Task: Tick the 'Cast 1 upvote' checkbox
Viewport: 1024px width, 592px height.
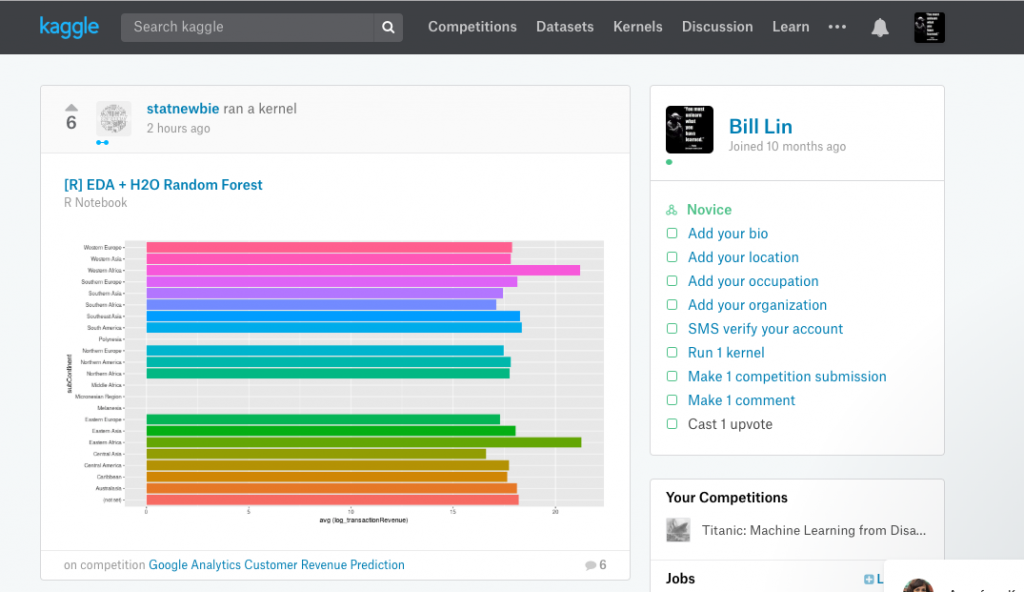Action: tap(672, 424)
